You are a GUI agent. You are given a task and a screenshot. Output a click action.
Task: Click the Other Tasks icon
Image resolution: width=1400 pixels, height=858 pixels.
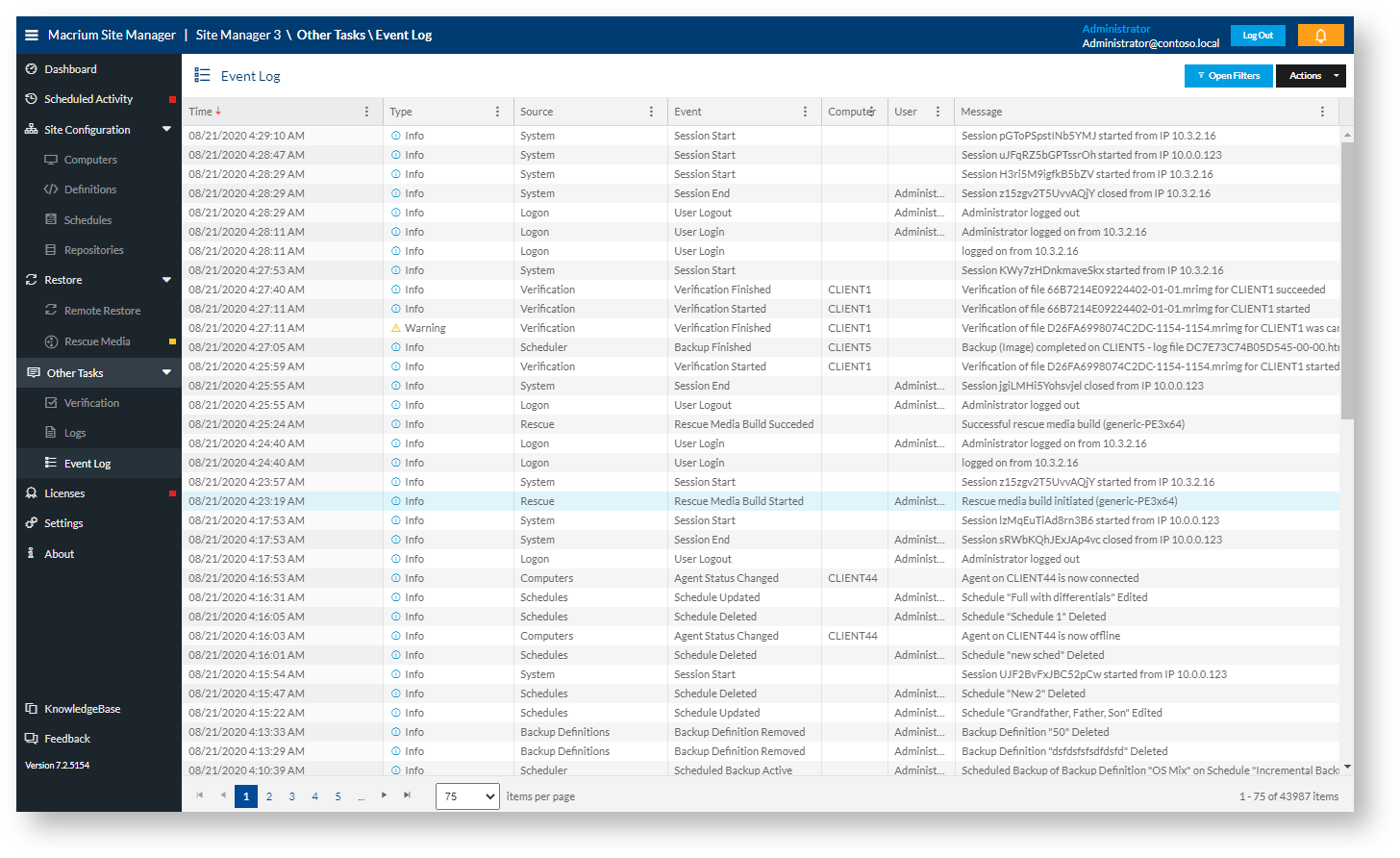(x=34, y=372)
